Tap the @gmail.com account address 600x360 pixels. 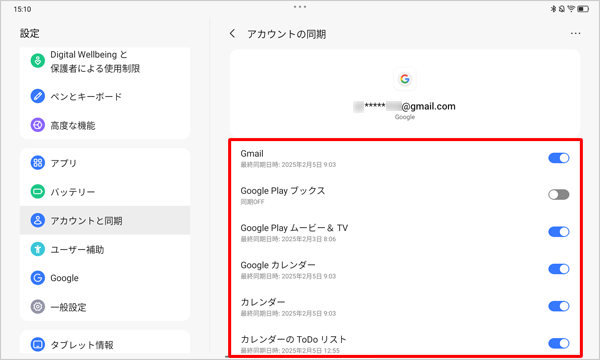[404, 106]
